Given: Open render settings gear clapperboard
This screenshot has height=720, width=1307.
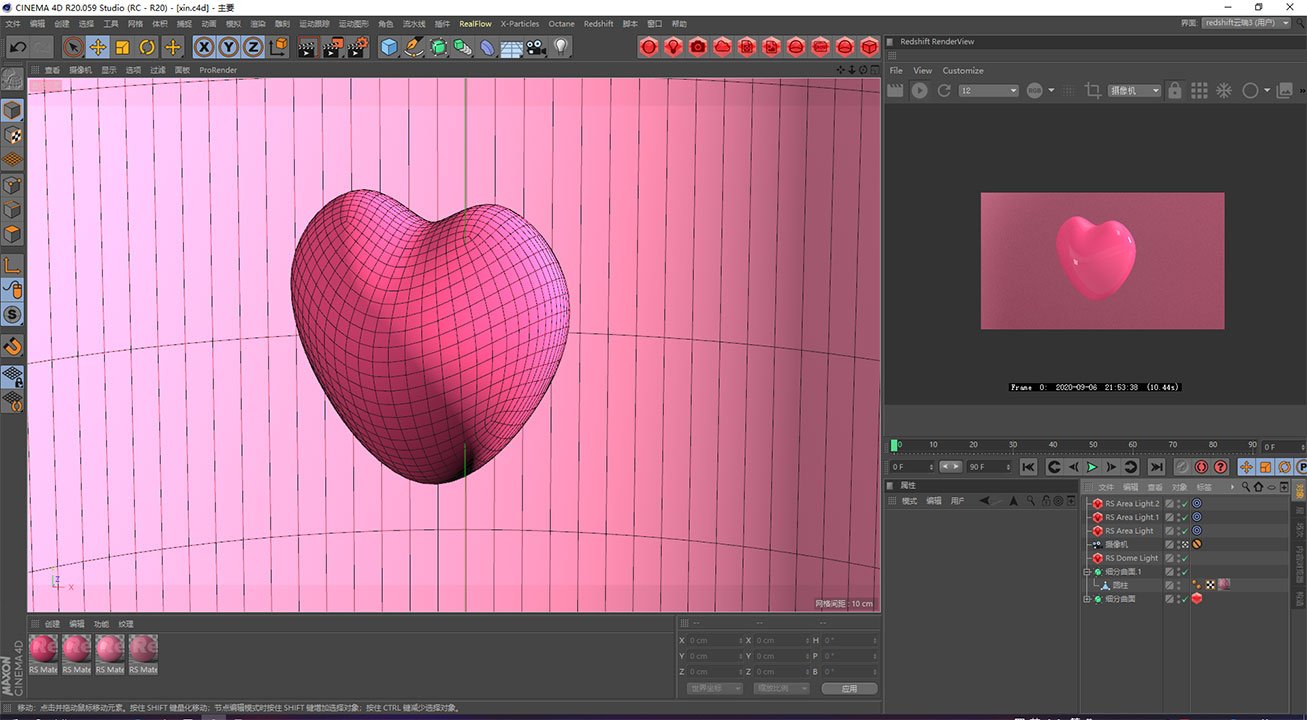Looking at the screenshot, I should pyautogui.click(x=358, y=47).
